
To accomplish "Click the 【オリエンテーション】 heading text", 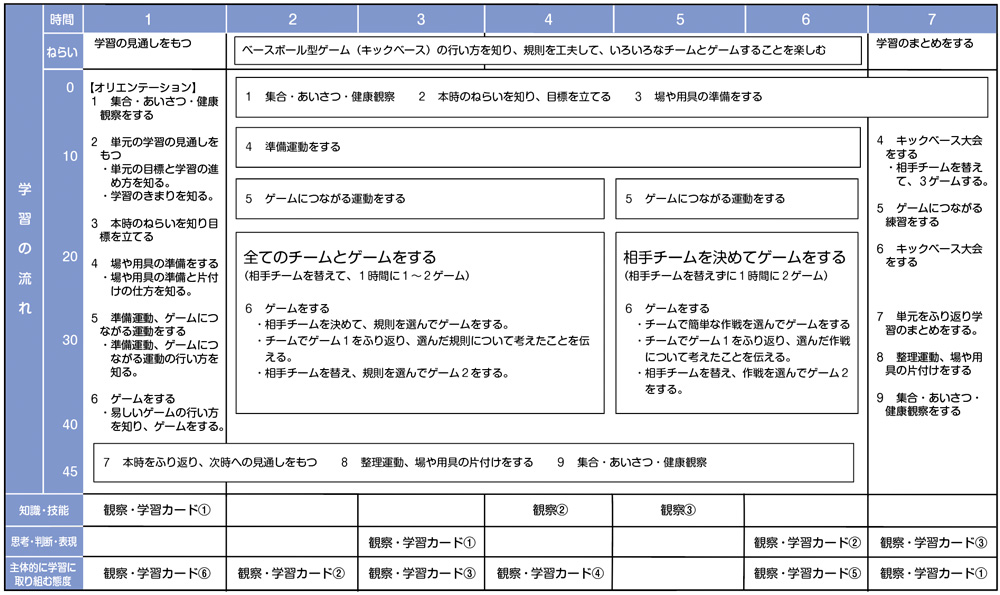I will 142,87.
